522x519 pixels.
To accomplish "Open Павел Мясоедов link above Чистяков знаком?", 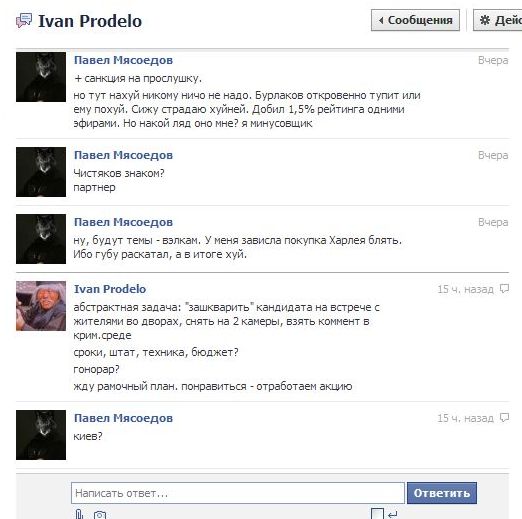I will (123, 155).
